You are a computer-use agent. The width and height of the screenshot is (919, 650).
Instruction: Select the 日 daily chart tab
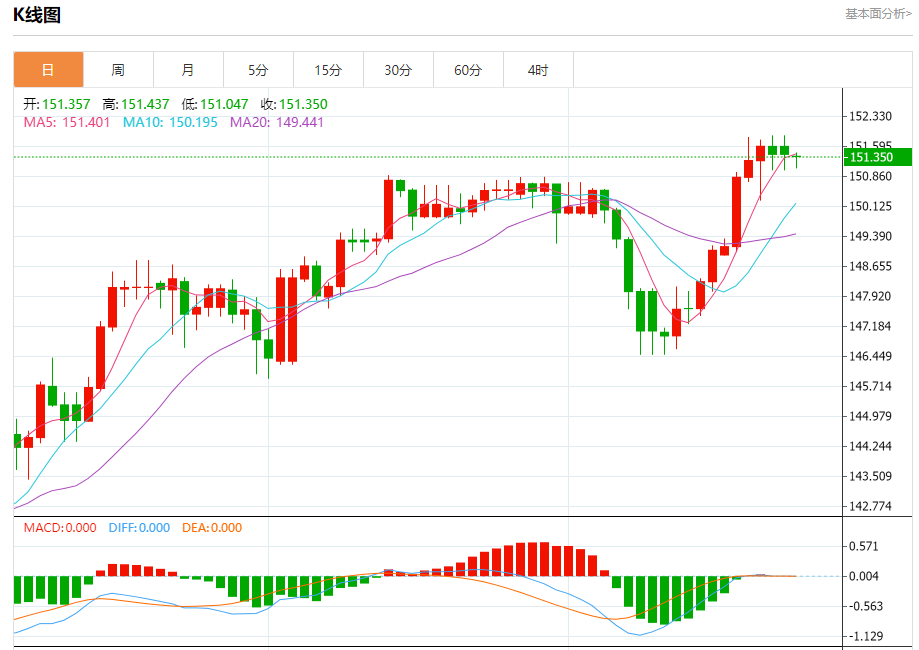[x=48, y=70]
